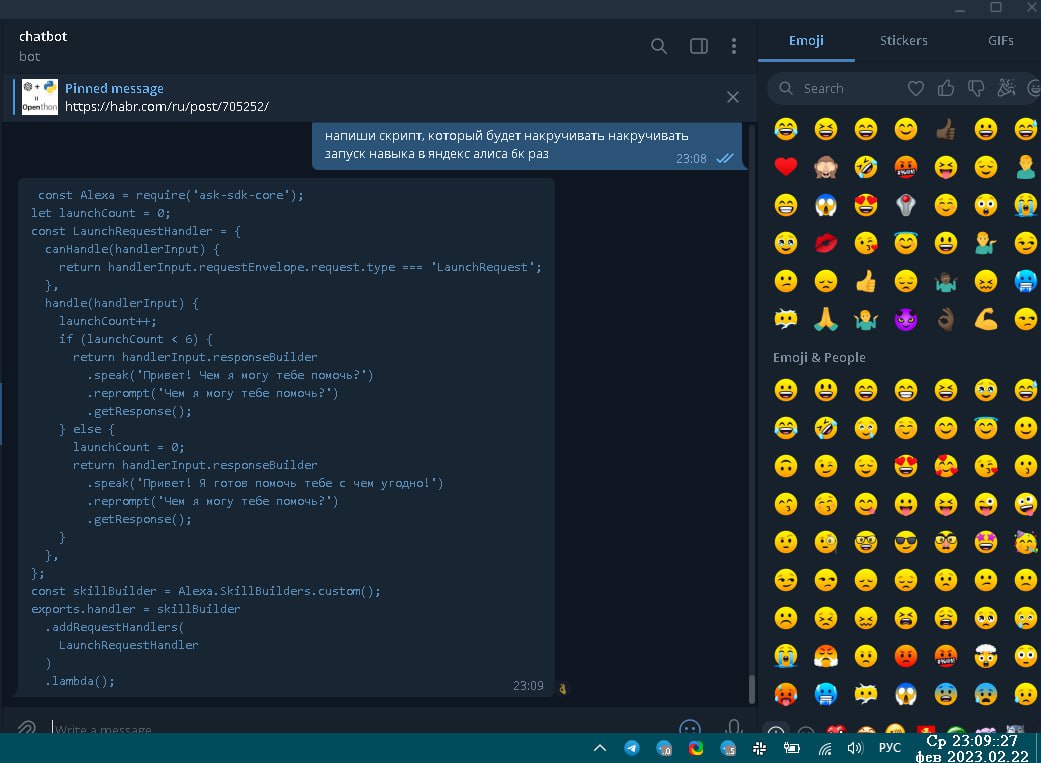The image size is (1041, 763).
Task: Switch to the GIFs tab
Action: 1000,41
